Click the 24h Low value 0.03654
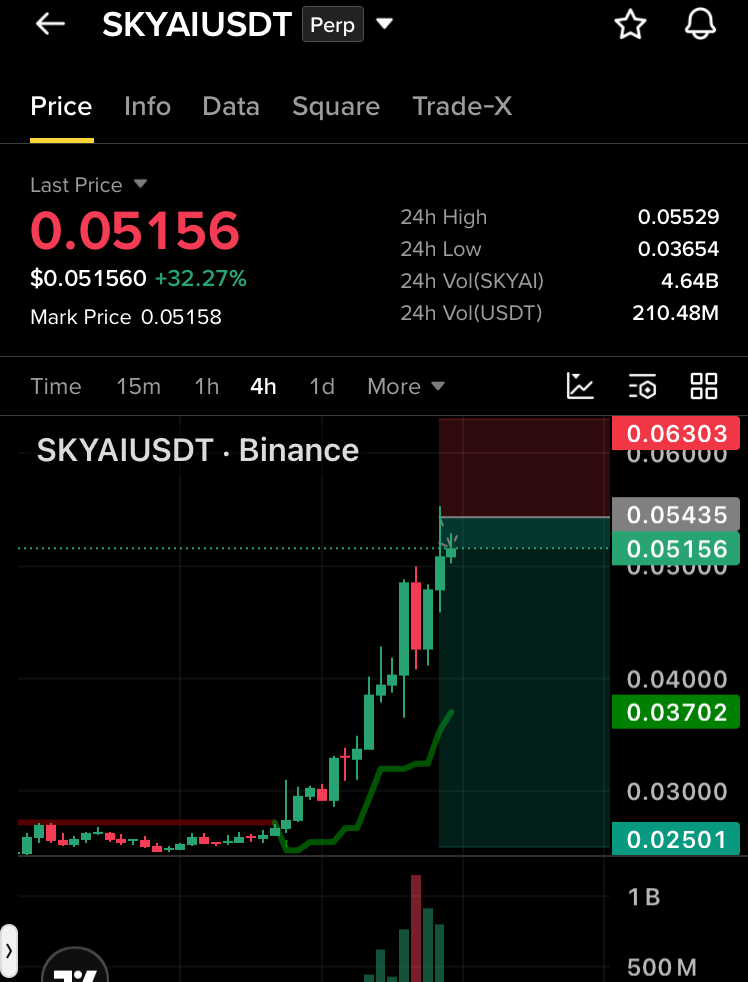This screenshot has height=982, width=748. 678,249
